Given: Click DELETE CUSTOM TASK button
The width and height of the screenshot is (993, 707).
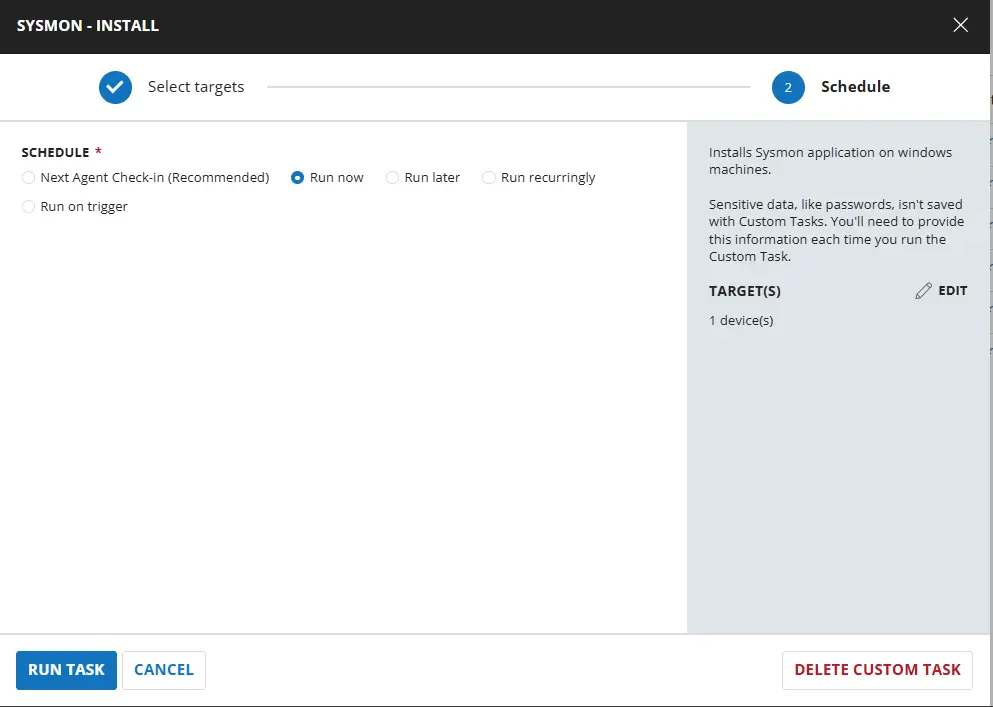Looking at the screenshot, I should [x=877, y=670].
